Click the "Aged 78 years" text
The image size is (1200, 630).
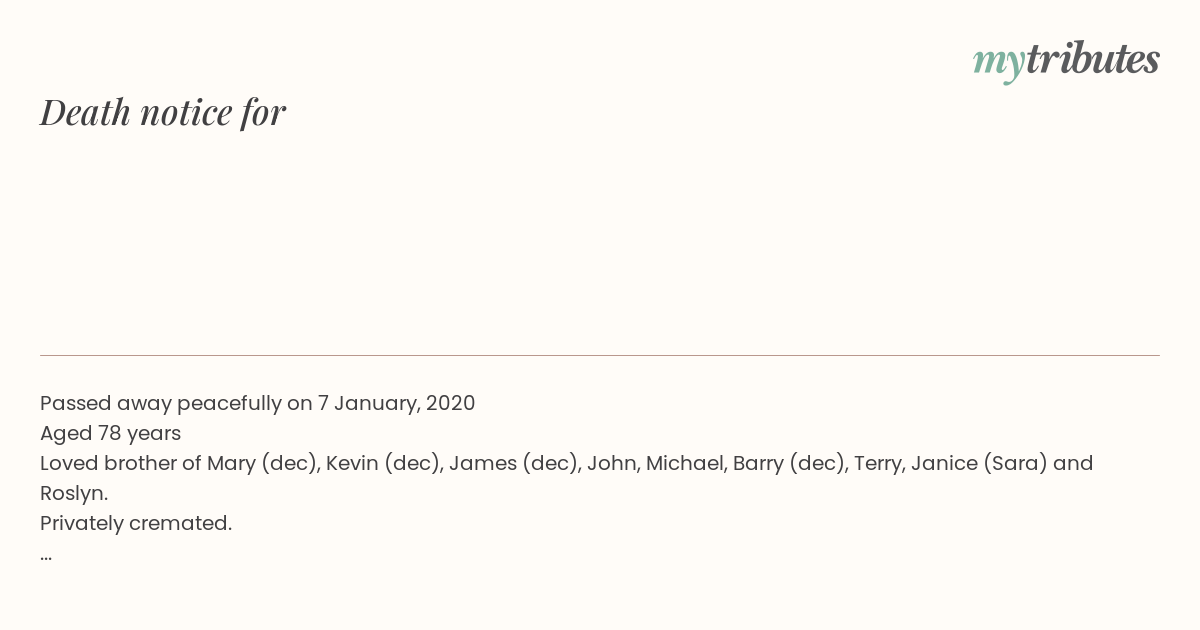point(110,434)
